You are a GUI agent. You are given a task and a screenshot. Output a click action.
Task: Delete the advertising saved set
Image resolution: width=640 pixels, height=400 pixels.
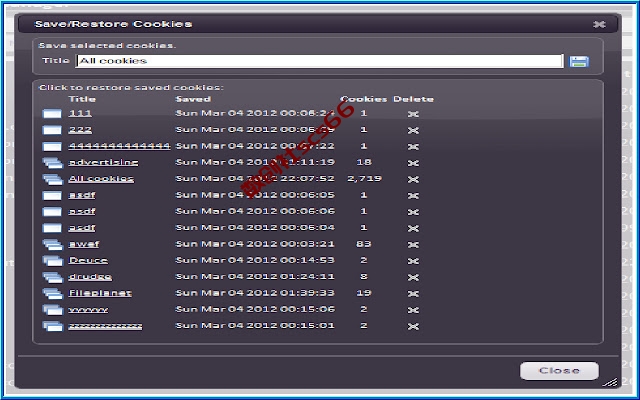click(x=413, y=163)
